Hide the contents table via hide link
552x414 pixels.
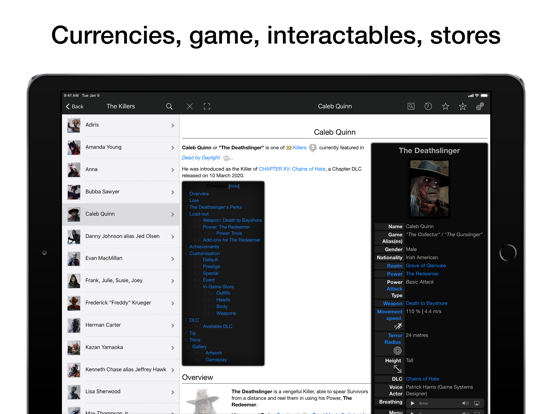234,186
